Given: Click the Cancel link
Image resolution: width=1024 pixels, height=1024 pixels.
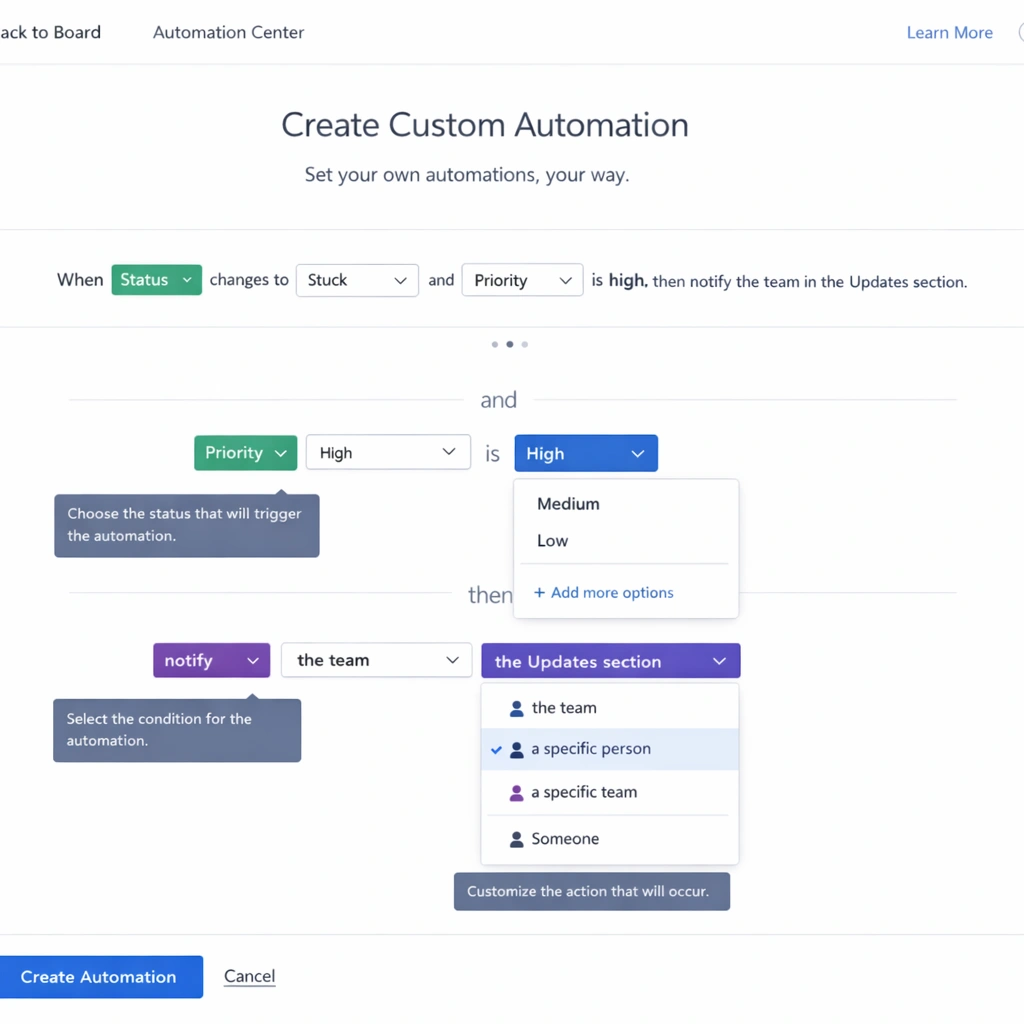Looking at the screenshot, I should tap(249, 976).
